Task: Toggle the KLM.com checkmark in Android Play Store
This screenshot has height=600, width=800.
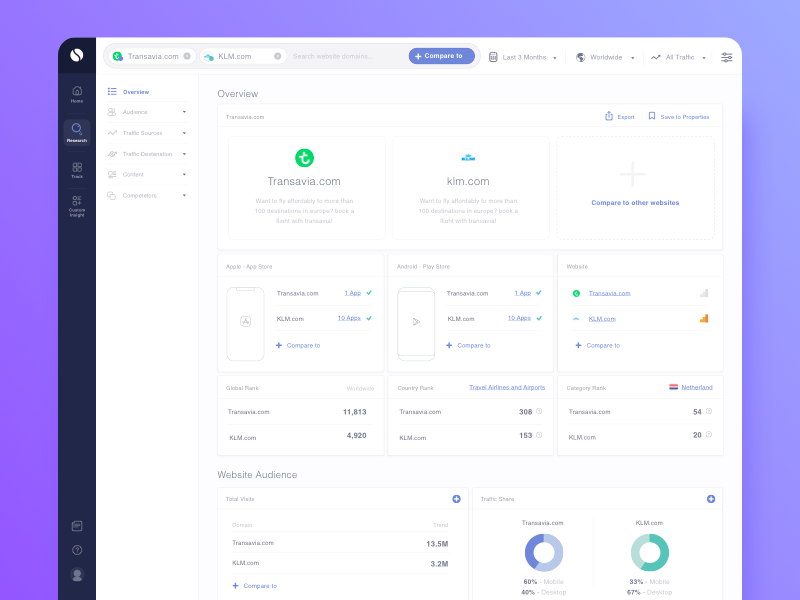Action: [539, 318]
